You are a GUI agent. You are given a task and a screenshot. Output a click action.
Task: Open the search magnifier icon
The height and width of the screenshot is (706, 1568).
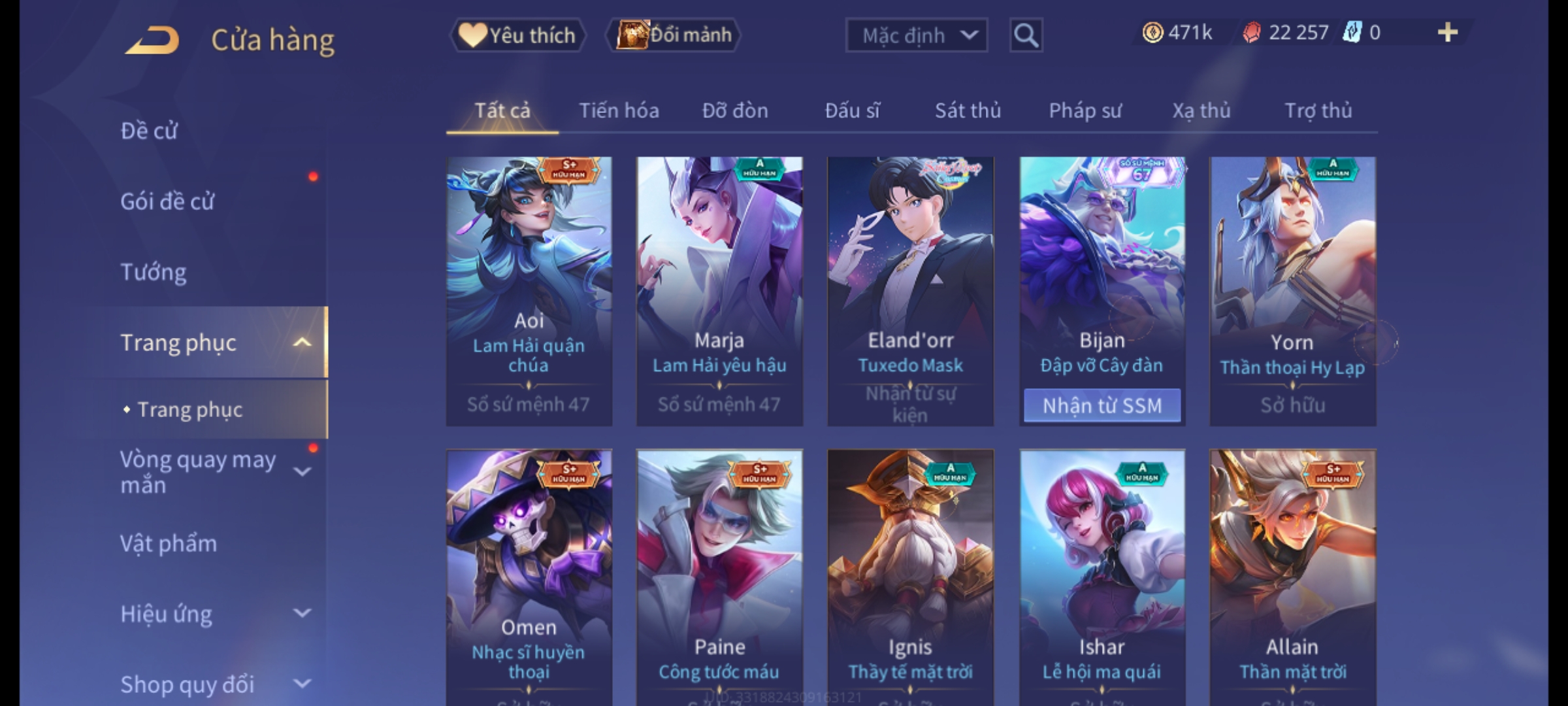(1026, 35)
